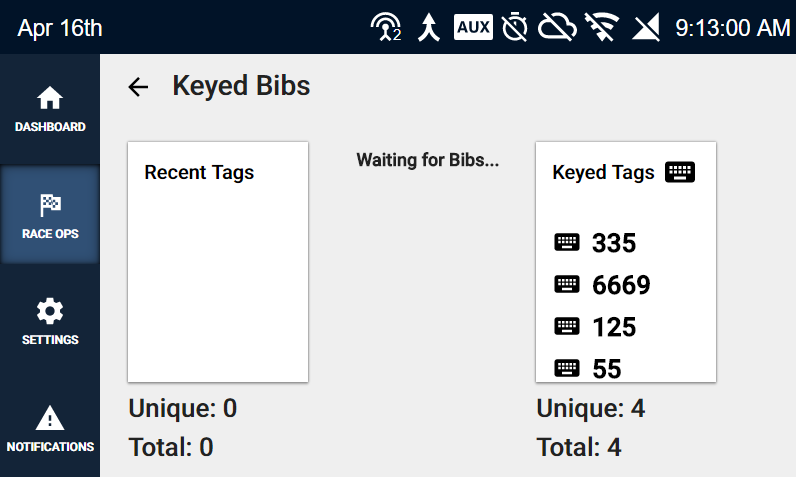Click the cloud offline status icon
This screenshot has height=477, width=796.
(x=557, y=27)
